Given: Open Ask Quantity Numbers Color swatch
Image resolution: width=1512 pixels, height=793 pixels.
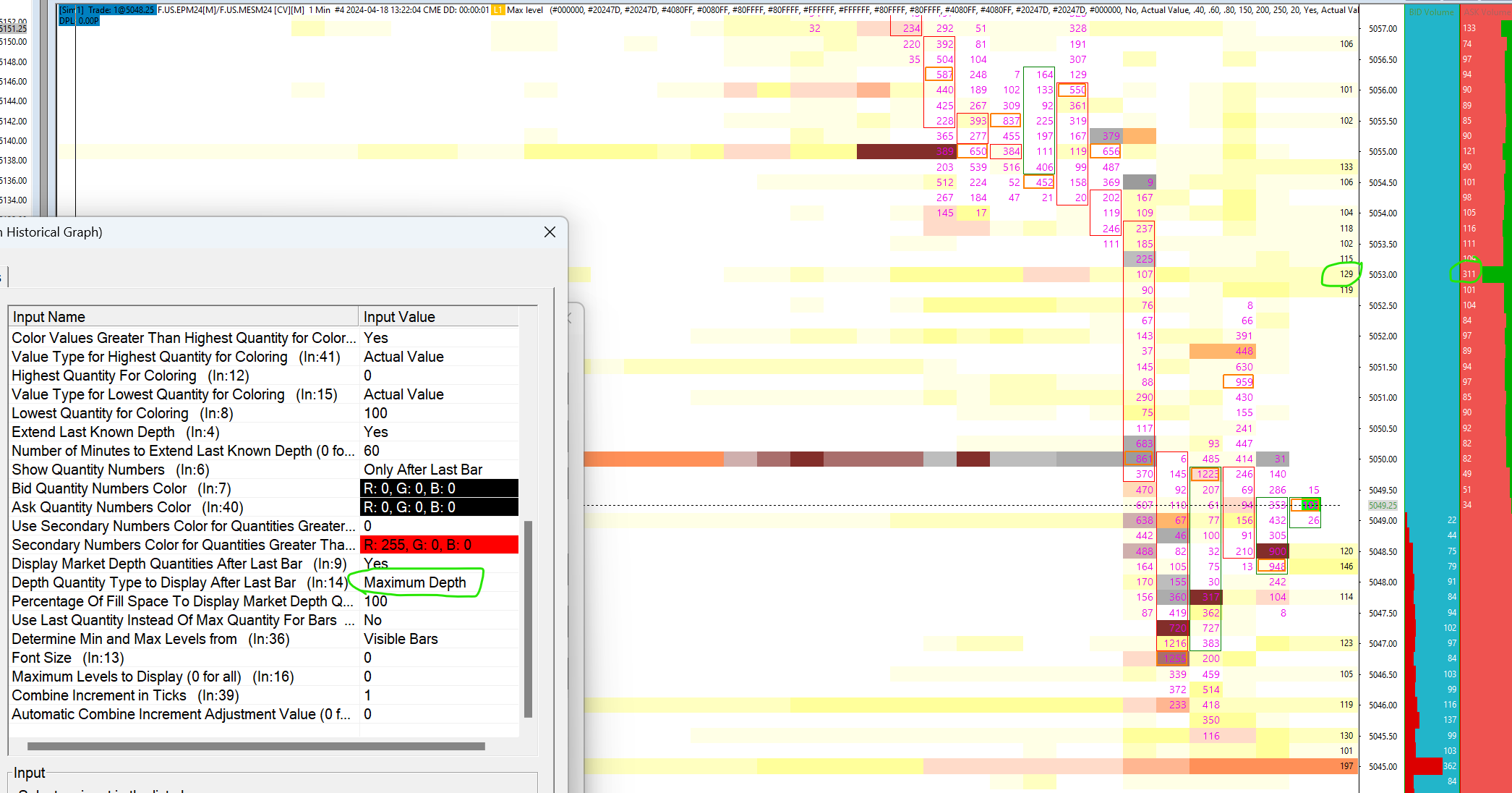Looking at the screenshot, I should pyautogui.click(x=438, y=507).
